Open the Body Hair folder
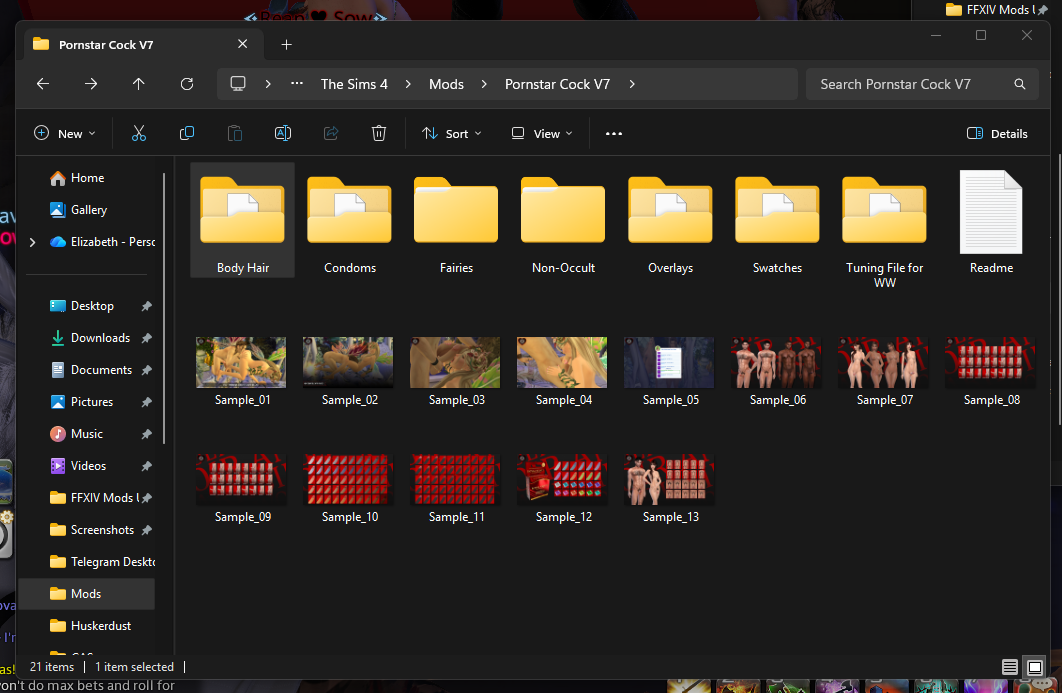The height and width of the screenshot is (693, 1062). (x=242, y=220)
